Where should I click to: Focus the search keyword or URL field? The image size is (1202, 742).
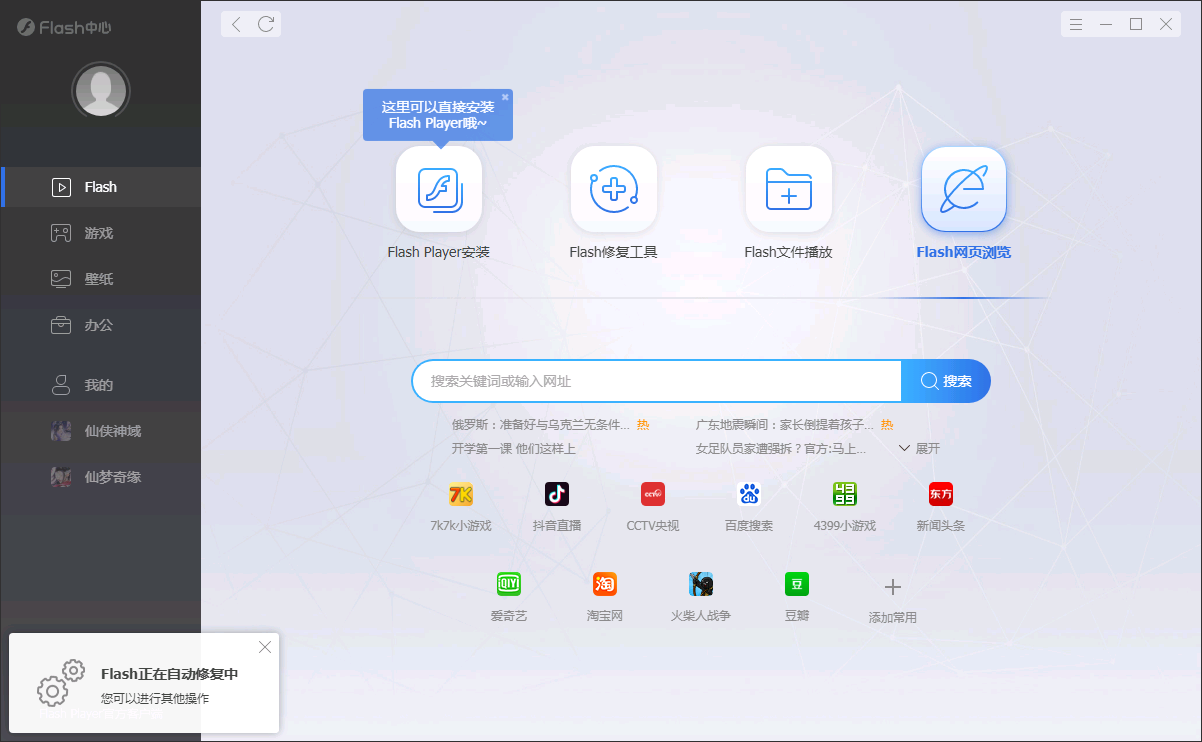[657, 381]
